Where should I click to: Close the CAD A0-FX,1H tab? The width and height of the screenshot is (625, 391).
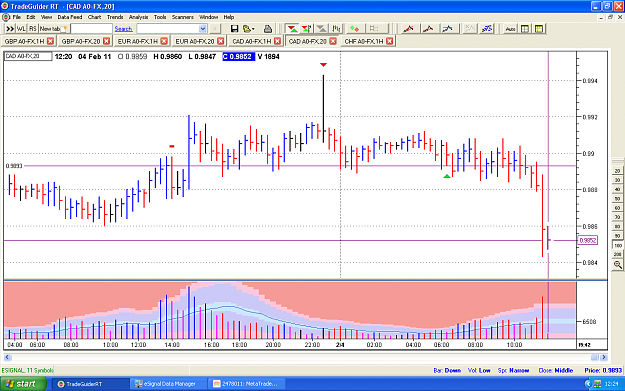coord(277,41)
